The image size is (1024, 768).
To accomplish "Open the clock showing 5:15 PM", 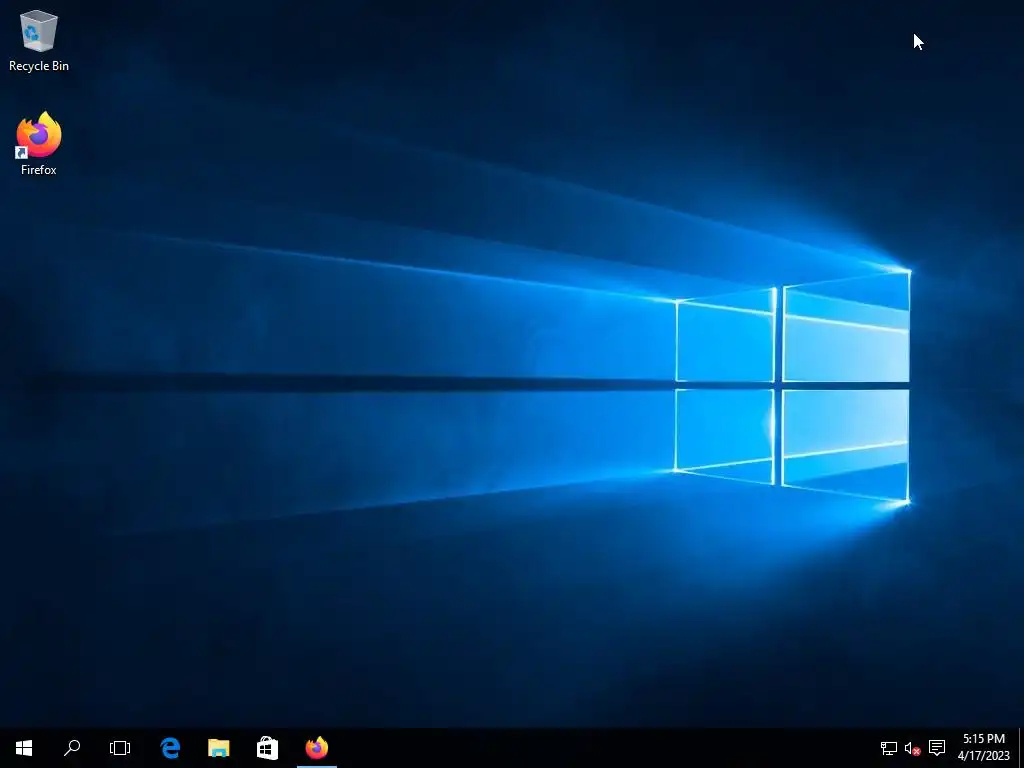I will (984, 748).
